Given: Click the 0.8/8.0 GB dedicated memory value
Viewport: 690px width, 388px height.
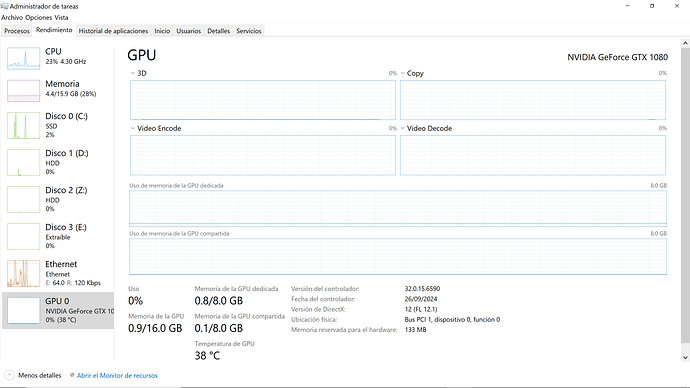Looking at the screenshot, I should click(219, 301).
